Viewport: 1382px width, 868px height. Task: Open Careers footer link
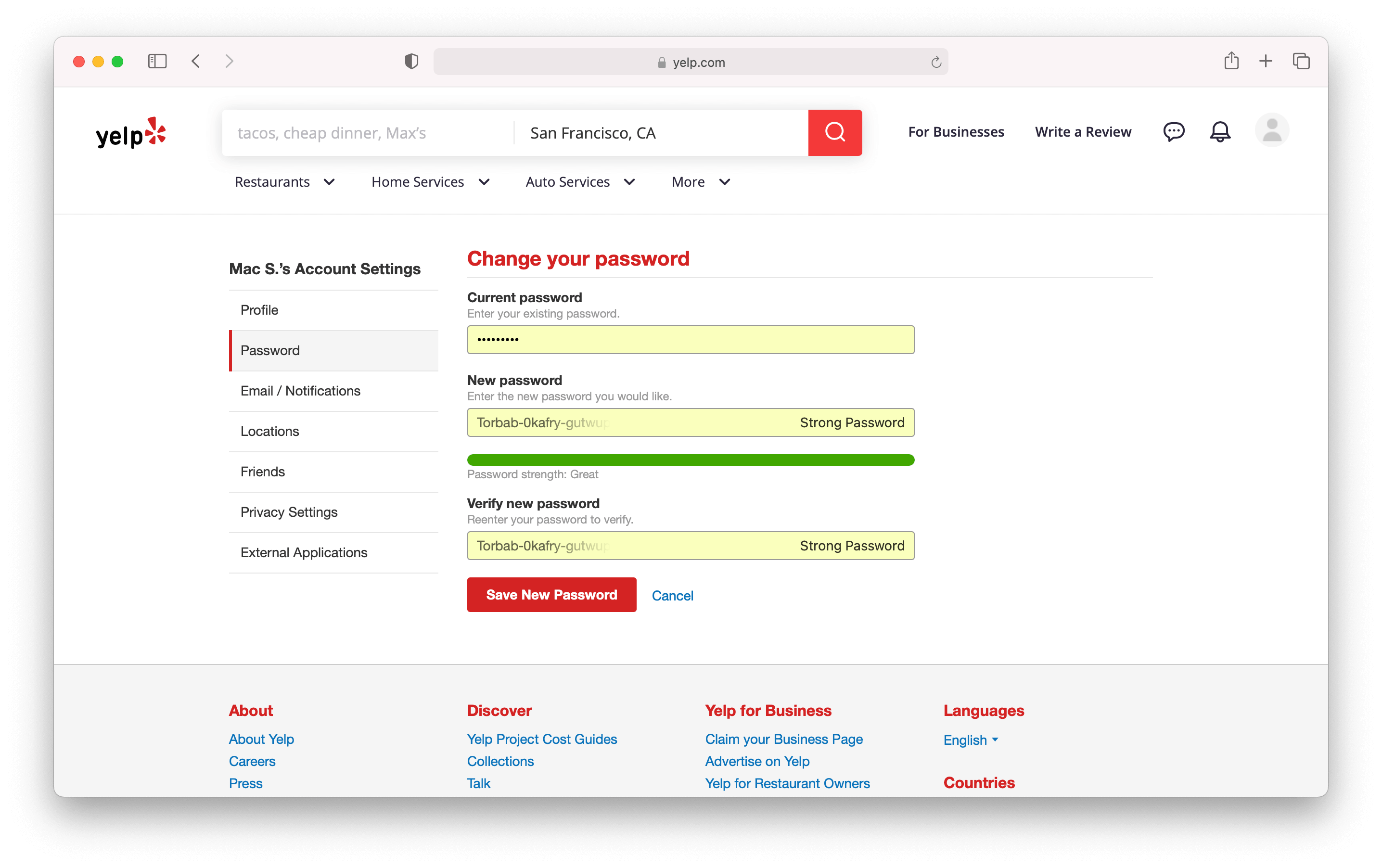pos(252,761)
